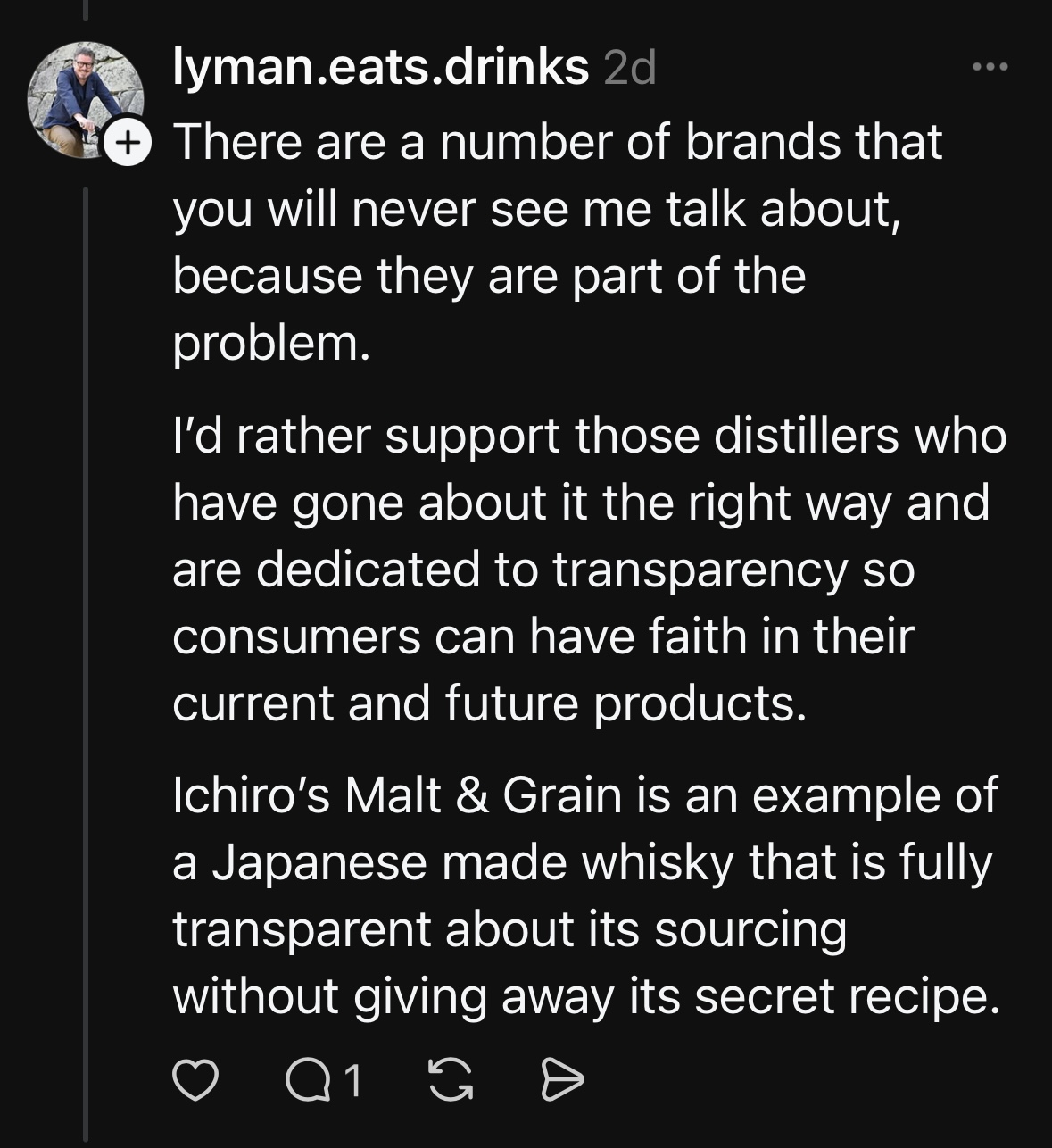
Task: Visit the lyman.eats.drinks username link
Action: coord(380,67)
